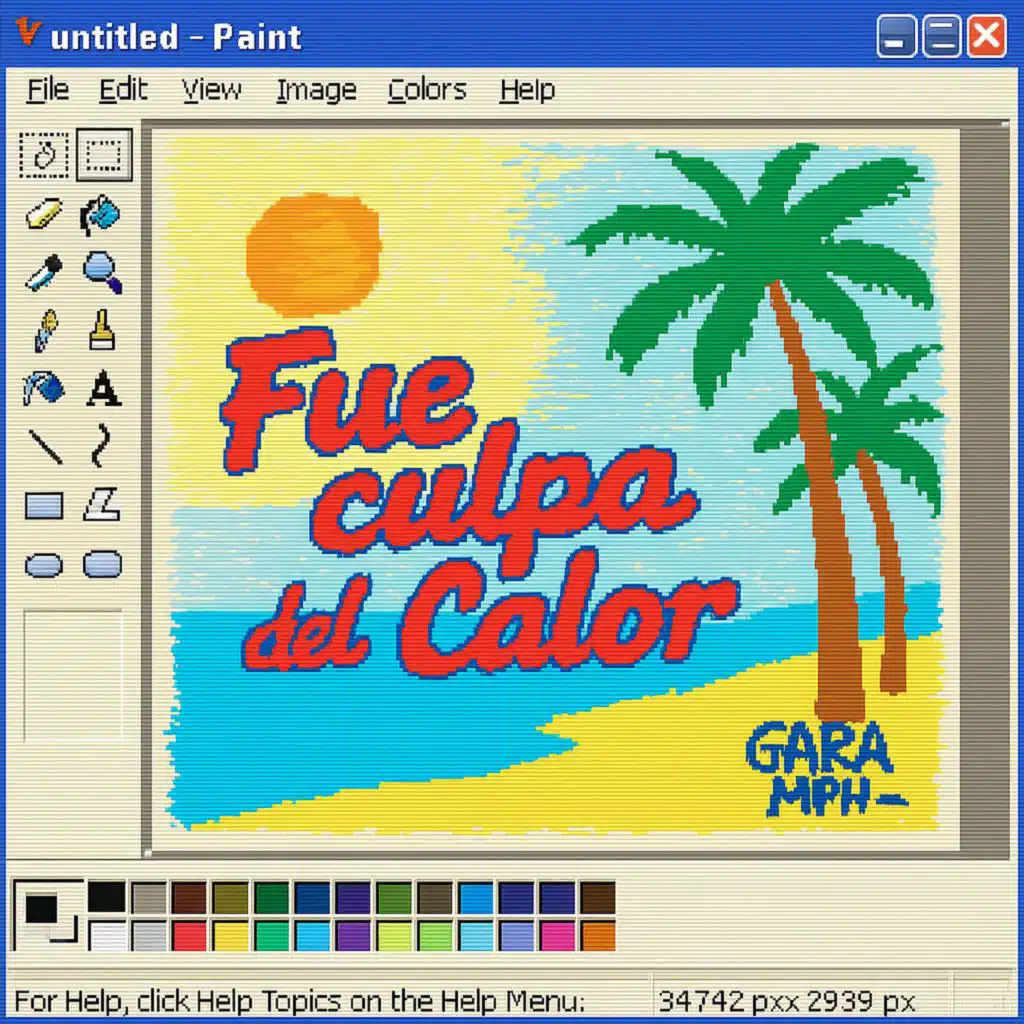Select the straight Line tool
1024x1024 pixels.
(x=46, y=447)
